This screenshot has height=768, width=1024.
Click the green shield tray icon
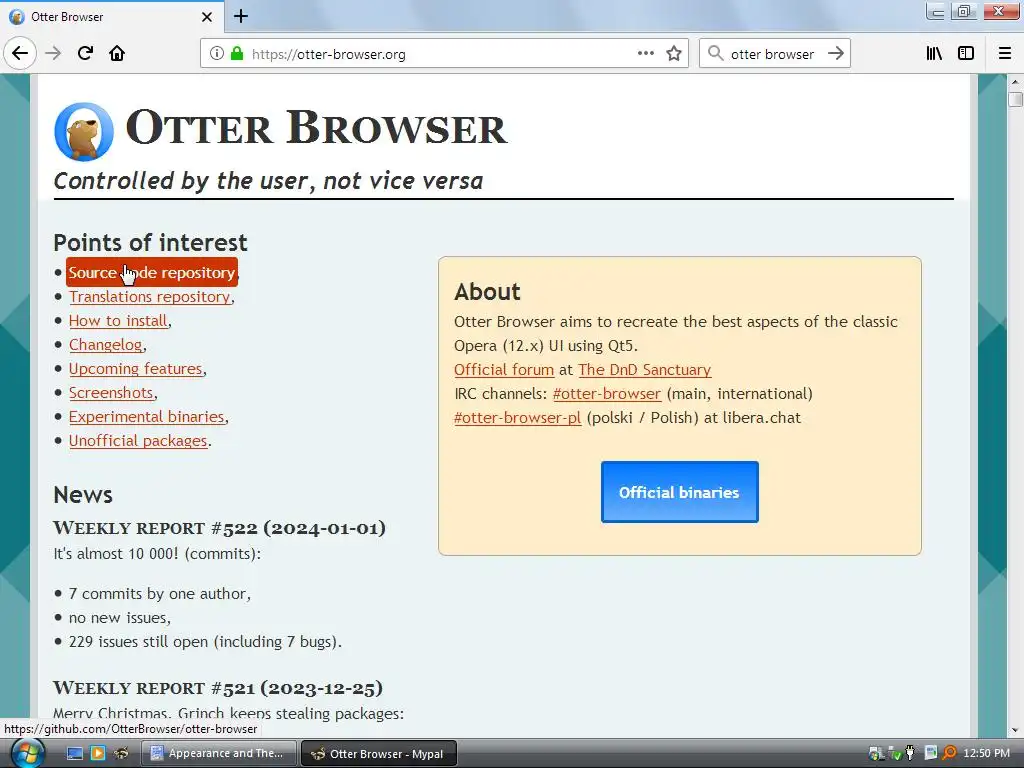pos(895,754)
